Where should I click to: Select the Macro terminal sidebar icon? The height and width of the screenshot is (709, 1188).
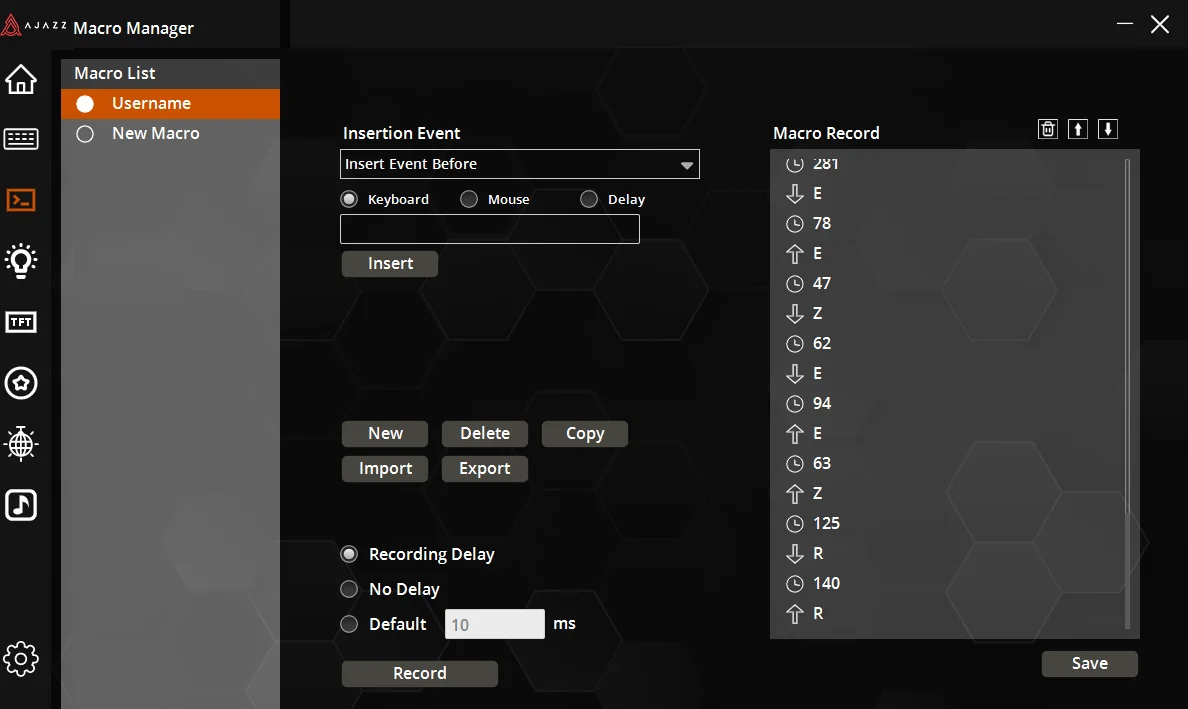coord(21,200)
